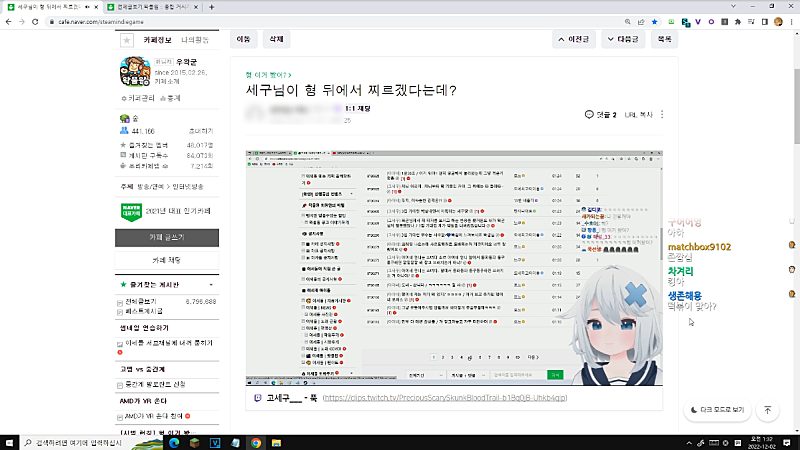Copy post link via URL 복사
Image resolution: width=800 pixels, height=450 pixels.
(637, 115)
